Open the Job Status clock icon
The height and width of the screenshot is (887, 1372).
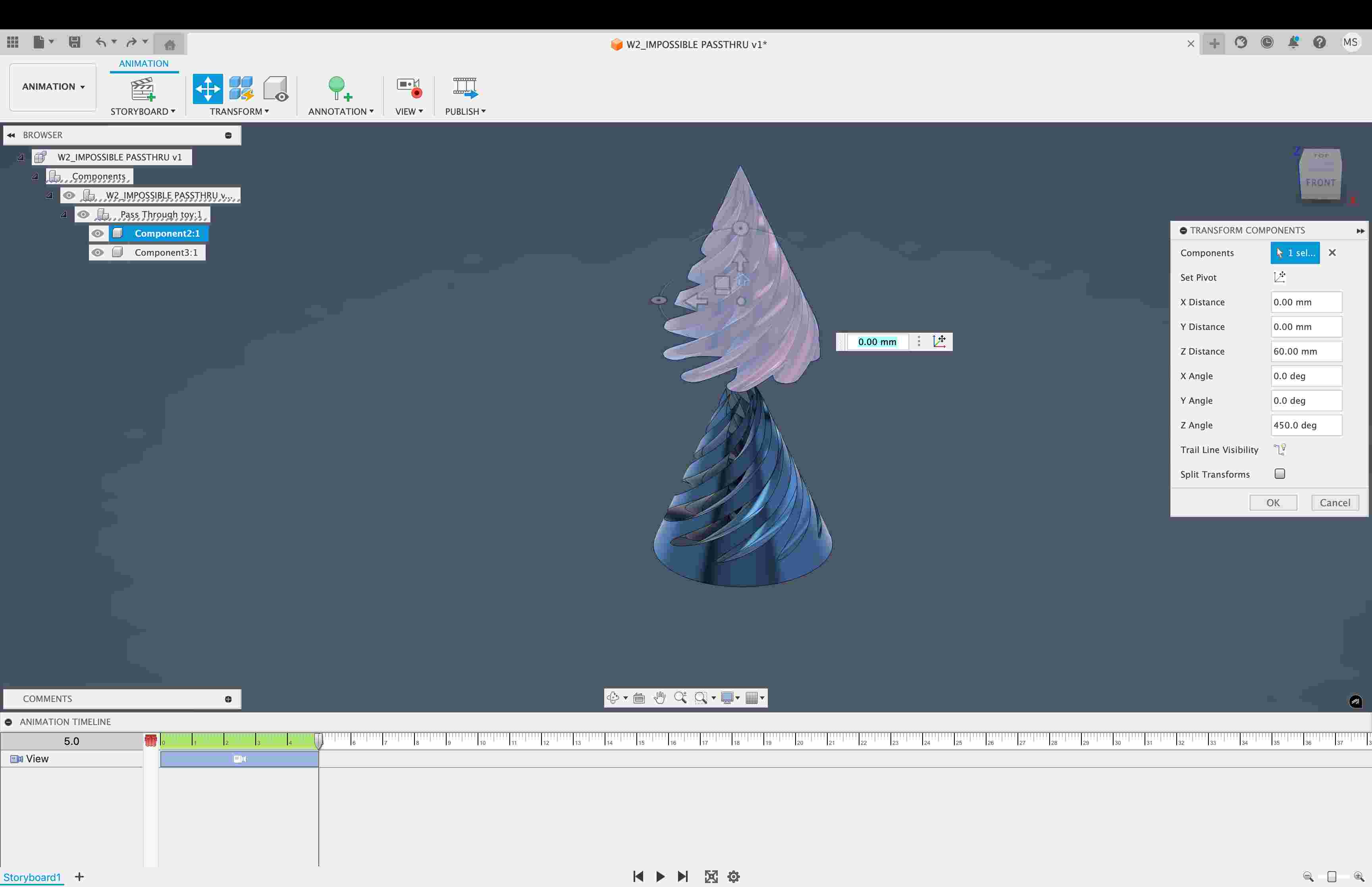1267,42
